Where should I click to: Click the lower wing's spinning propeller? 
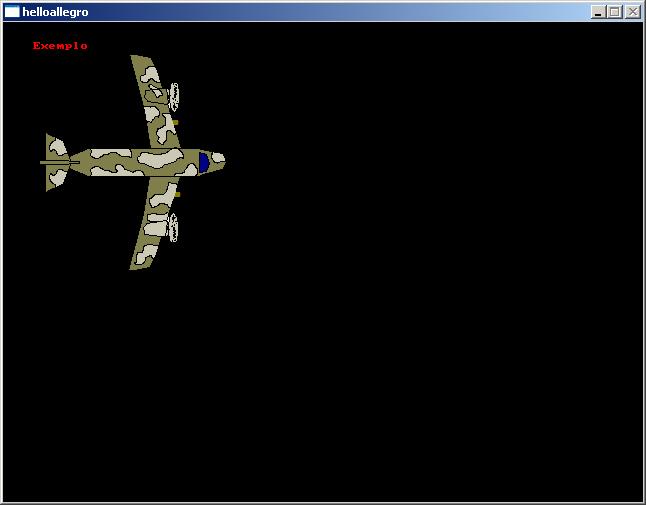pos(174,227)
